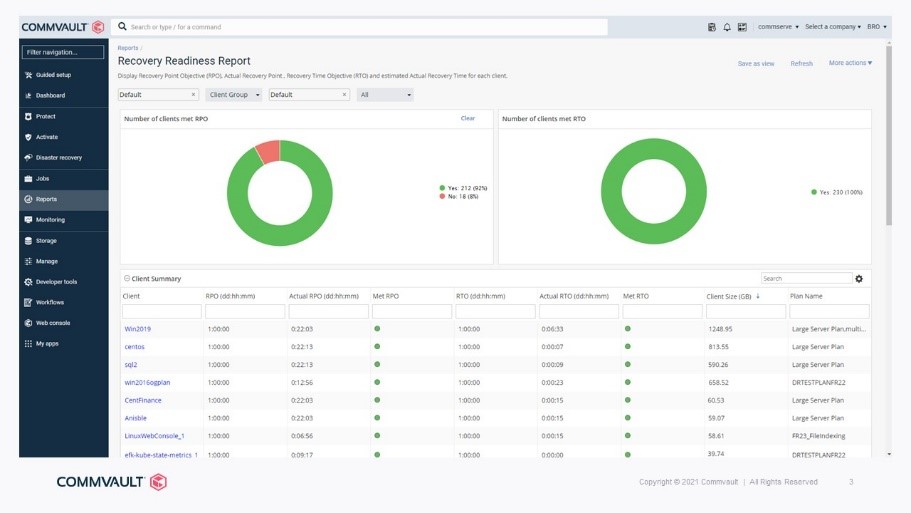The height and width of the screenshot is (513, 911).
Task: Open the Win2019 client link
Action: point(137,329)
